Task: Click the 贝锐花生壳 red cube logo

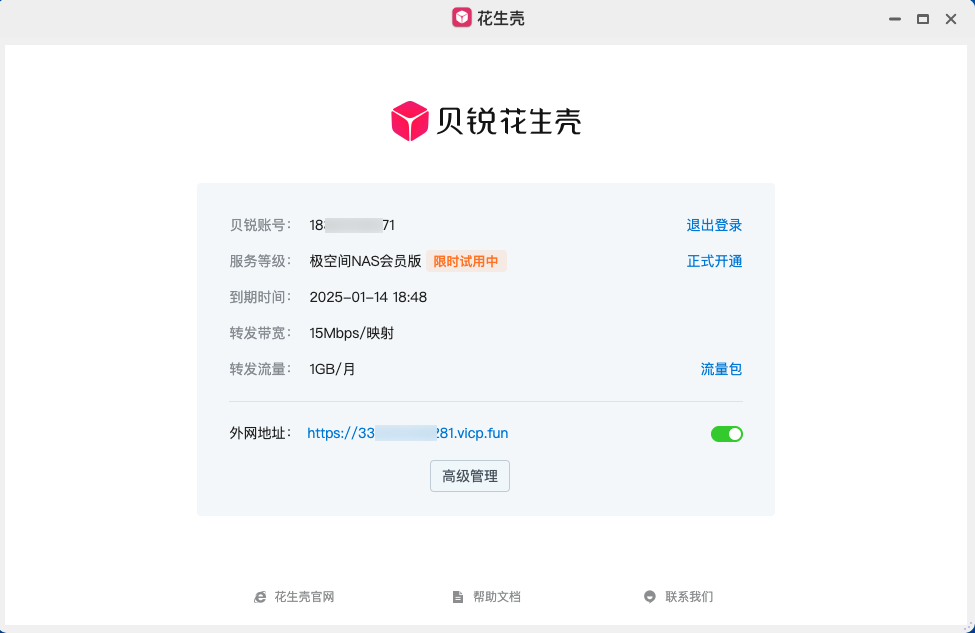Action: 410,121
